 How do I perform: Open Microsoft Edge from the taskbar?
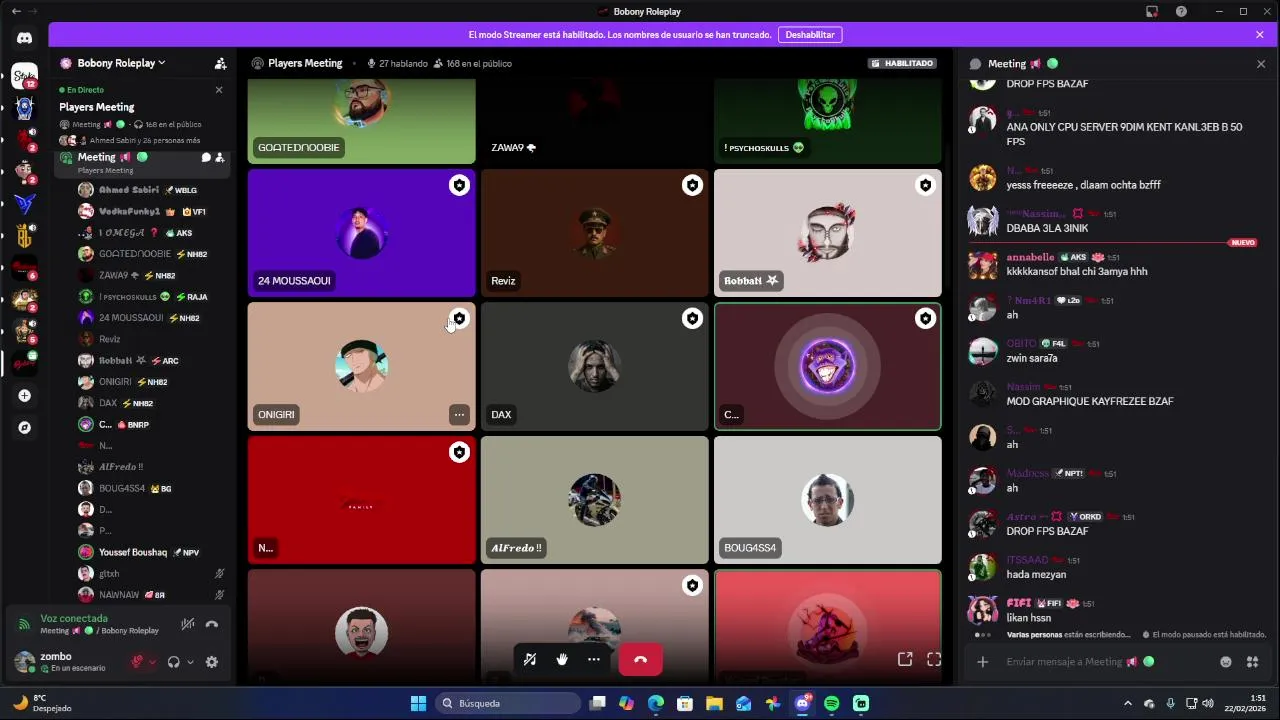(656, 704)
